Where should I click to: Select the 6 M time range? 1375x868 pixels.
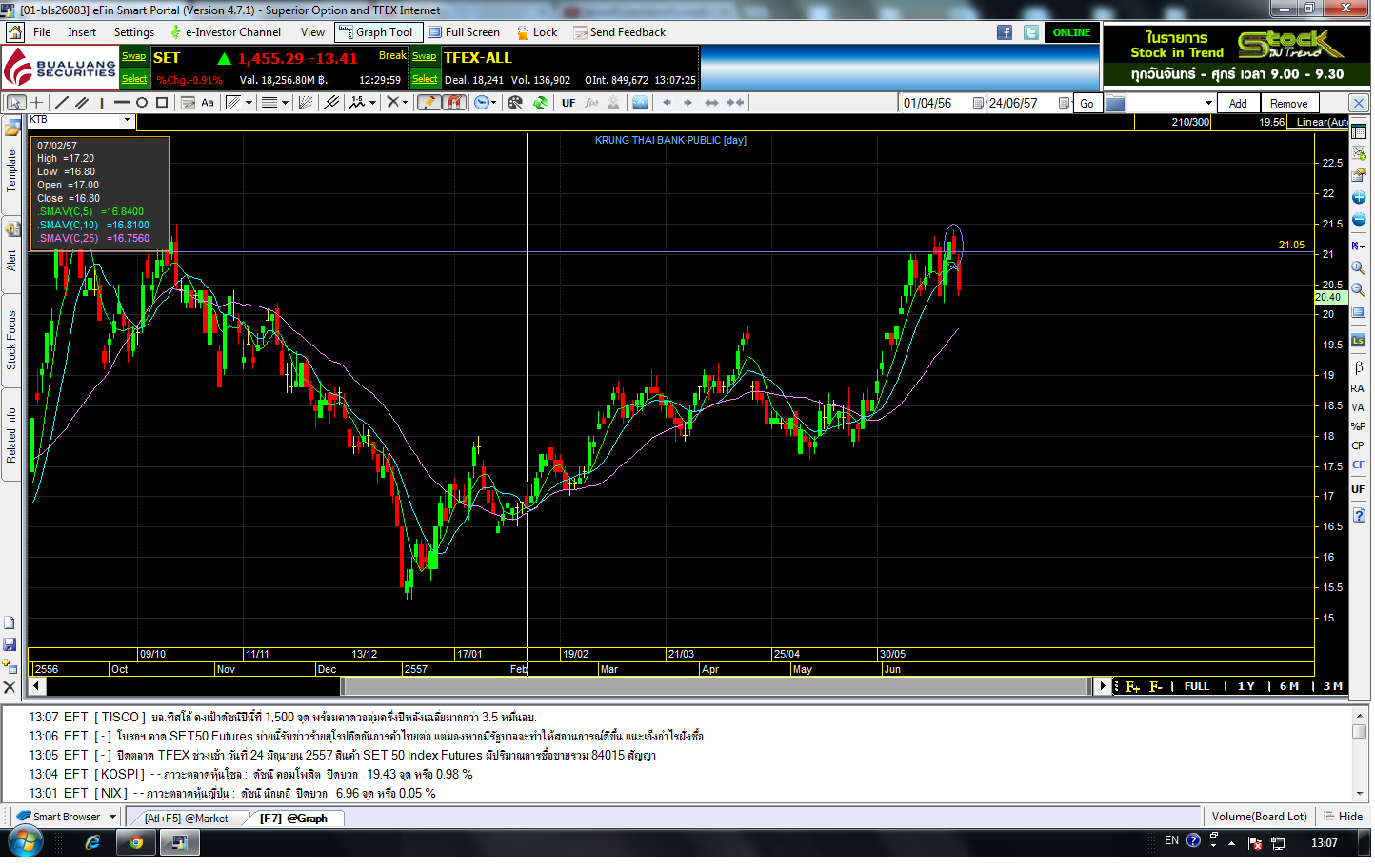tap(1291, 688)
